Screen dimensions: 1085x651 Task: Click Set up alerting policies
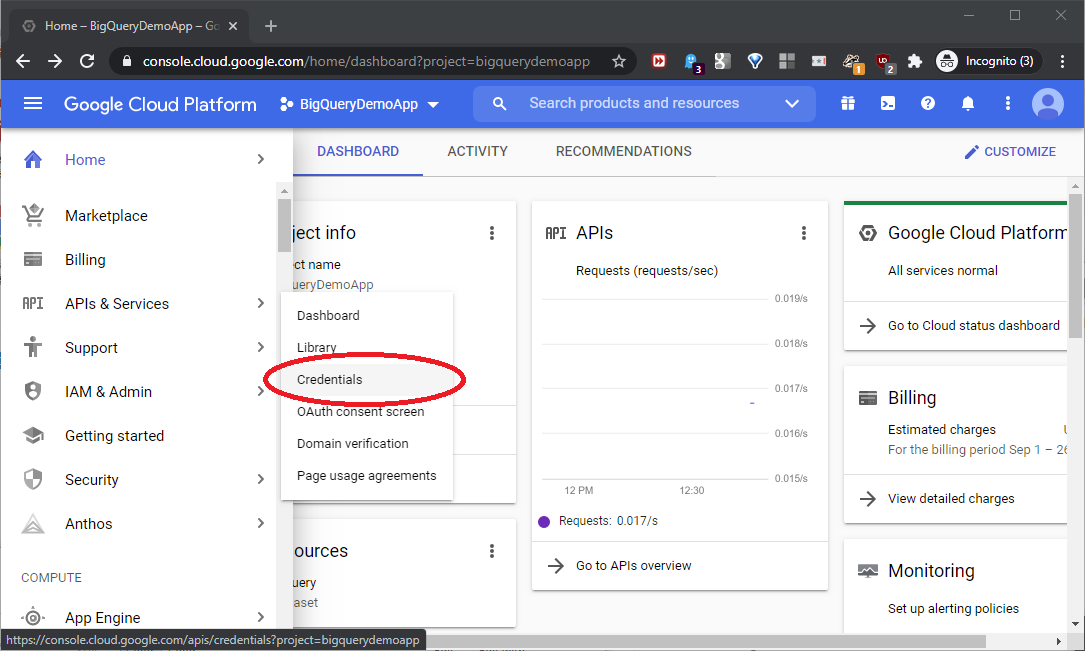coord(953,609)
